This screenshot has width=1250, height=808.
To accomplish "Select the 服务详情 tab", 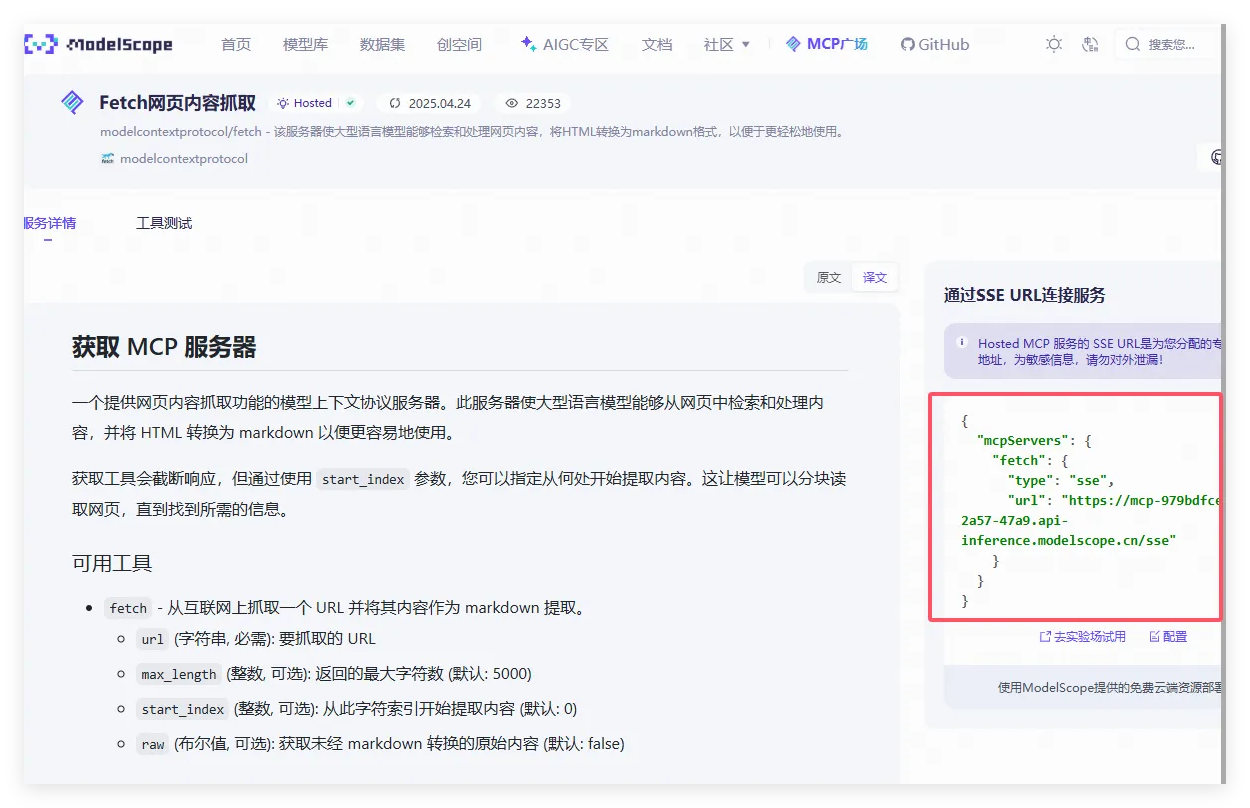I will [x=50, y=223].
